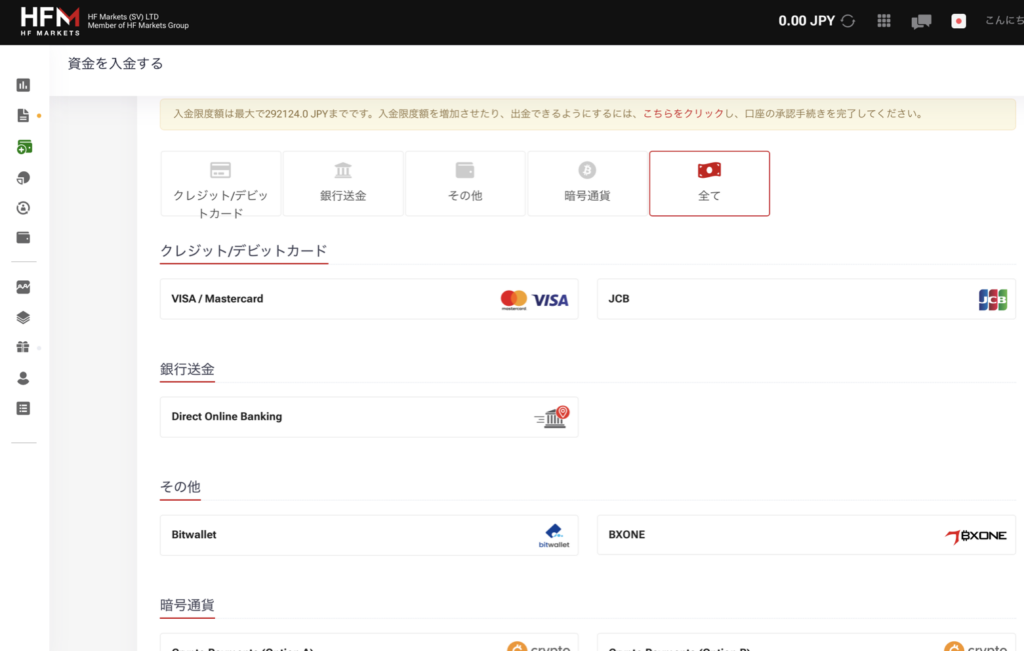
Task: Open the apps grid menu
Action: pyautogui.click(x=884, y=21)
